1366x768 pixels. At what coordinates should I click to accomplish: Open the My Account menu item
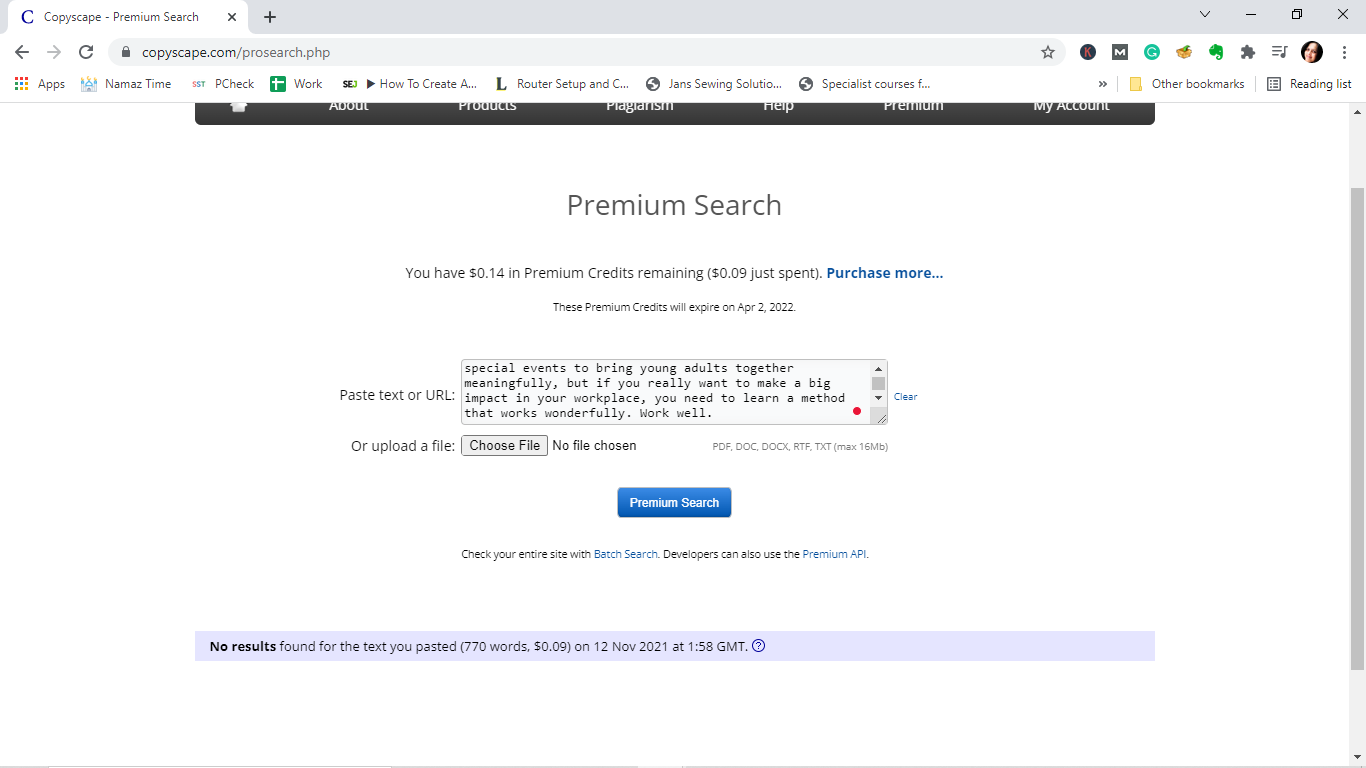1071,106
